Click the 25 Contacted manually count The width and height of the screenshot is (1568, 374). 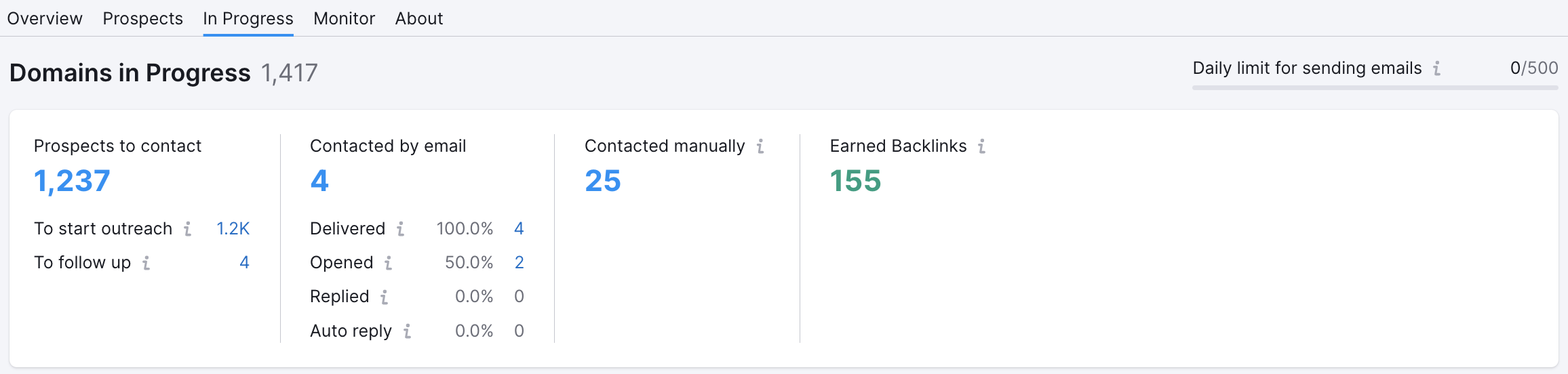[602, 181]
